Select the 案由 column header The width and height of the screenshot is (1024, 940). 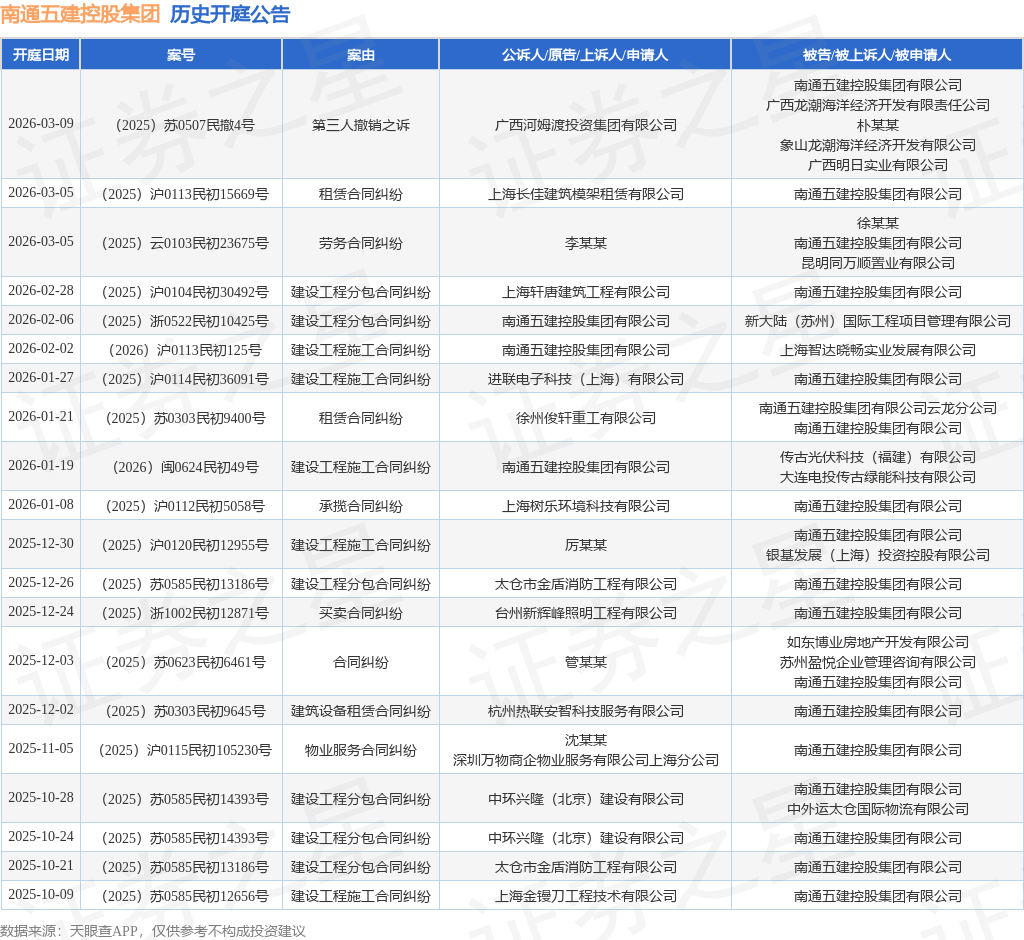[x=360, y=55]
